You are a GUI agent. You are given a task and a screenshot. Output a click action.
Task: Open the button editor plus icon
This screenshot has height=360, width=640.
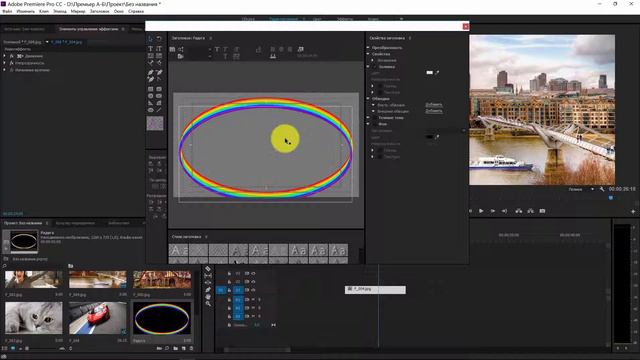[633, 211]
